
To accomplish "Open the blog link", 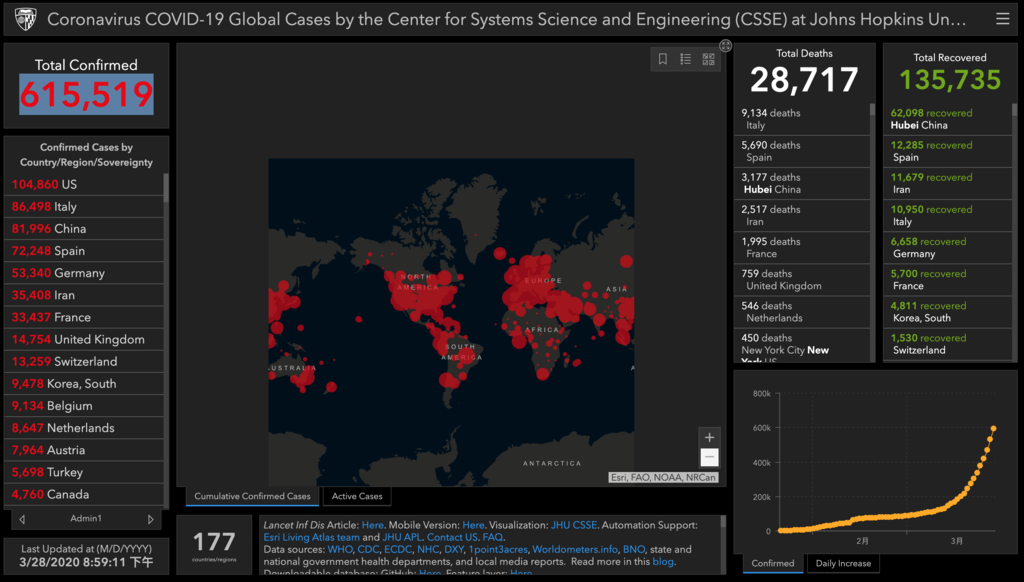I will 663,562.
